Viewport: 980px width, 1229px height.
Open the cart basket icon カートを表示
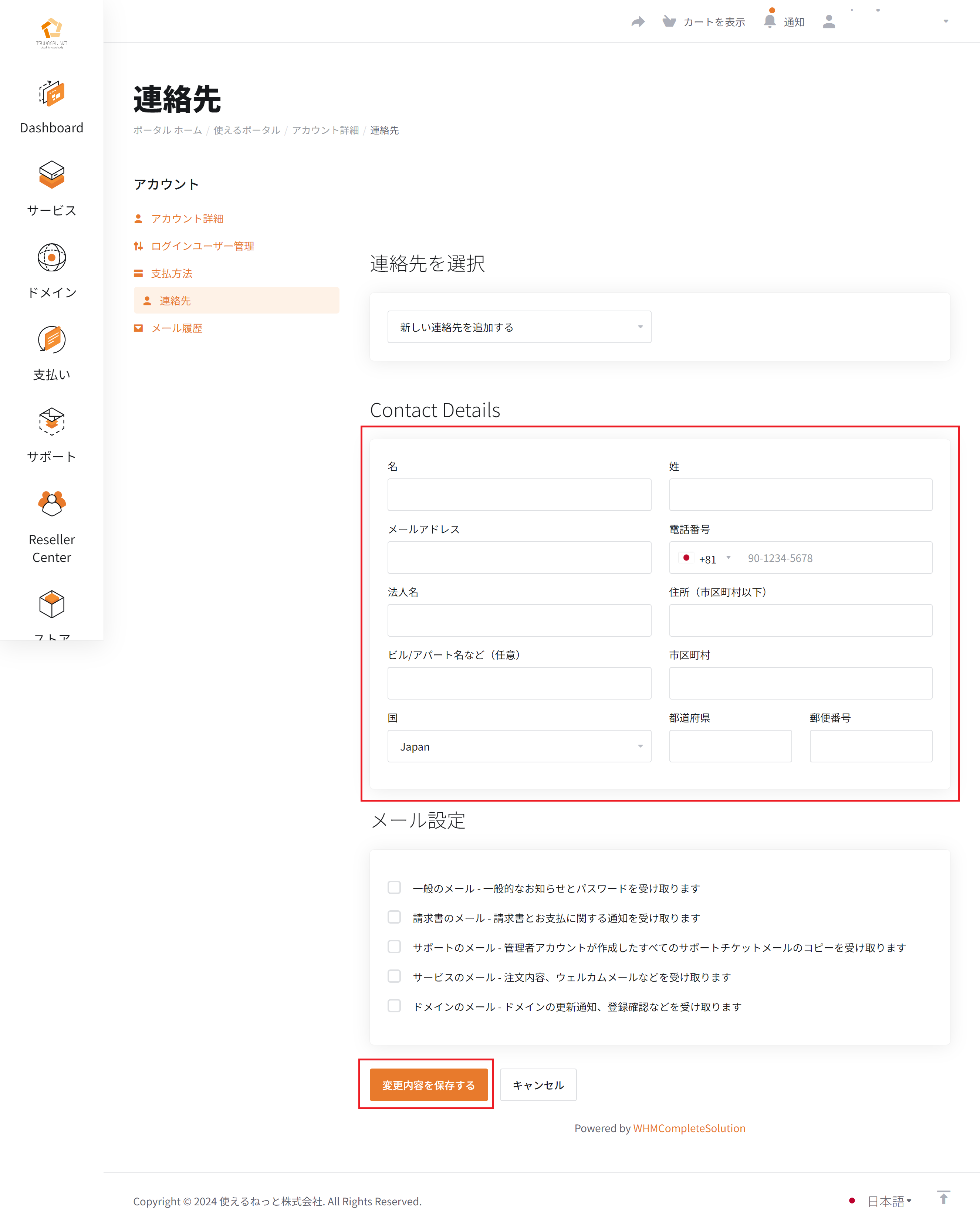tap(669, 22)
